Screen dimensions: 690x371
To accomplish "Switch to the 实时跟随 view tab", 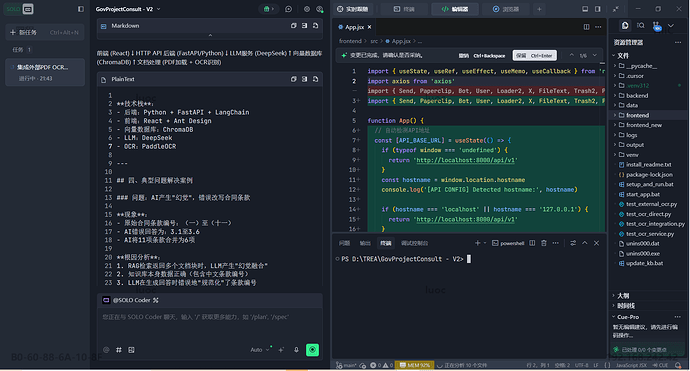I will [x=353, y=9].
